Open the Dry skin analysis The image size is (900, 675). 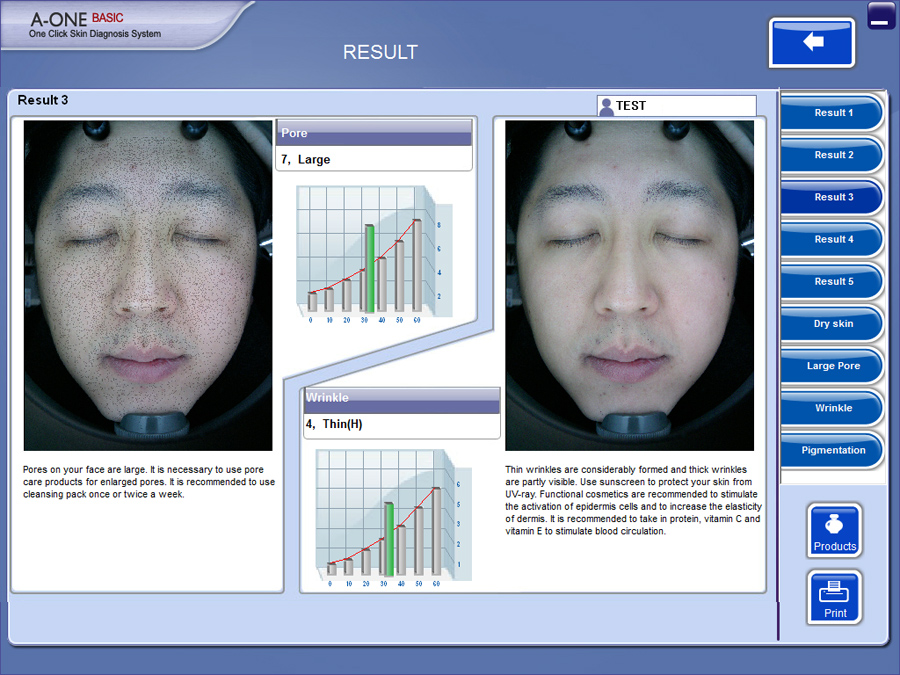832,324
